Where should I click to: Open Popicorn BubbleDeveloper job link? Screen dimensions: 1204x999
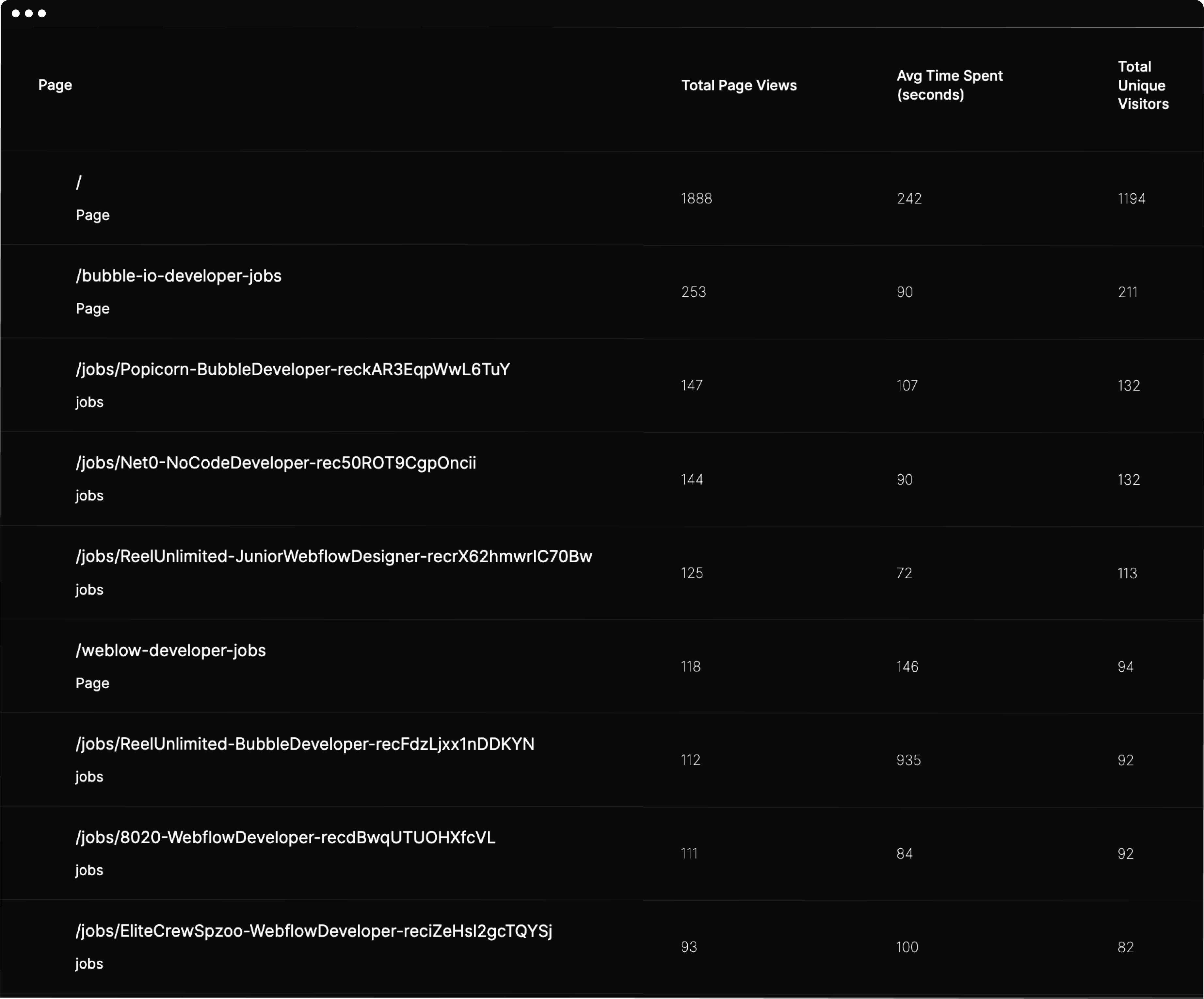coord(292,369)
